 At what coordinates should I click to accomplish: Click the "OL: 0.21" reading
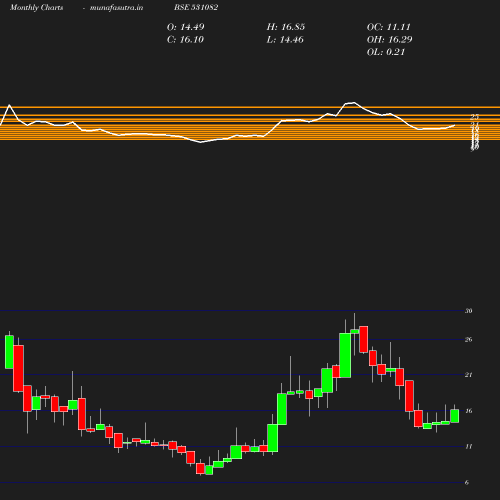pos(386,52)
